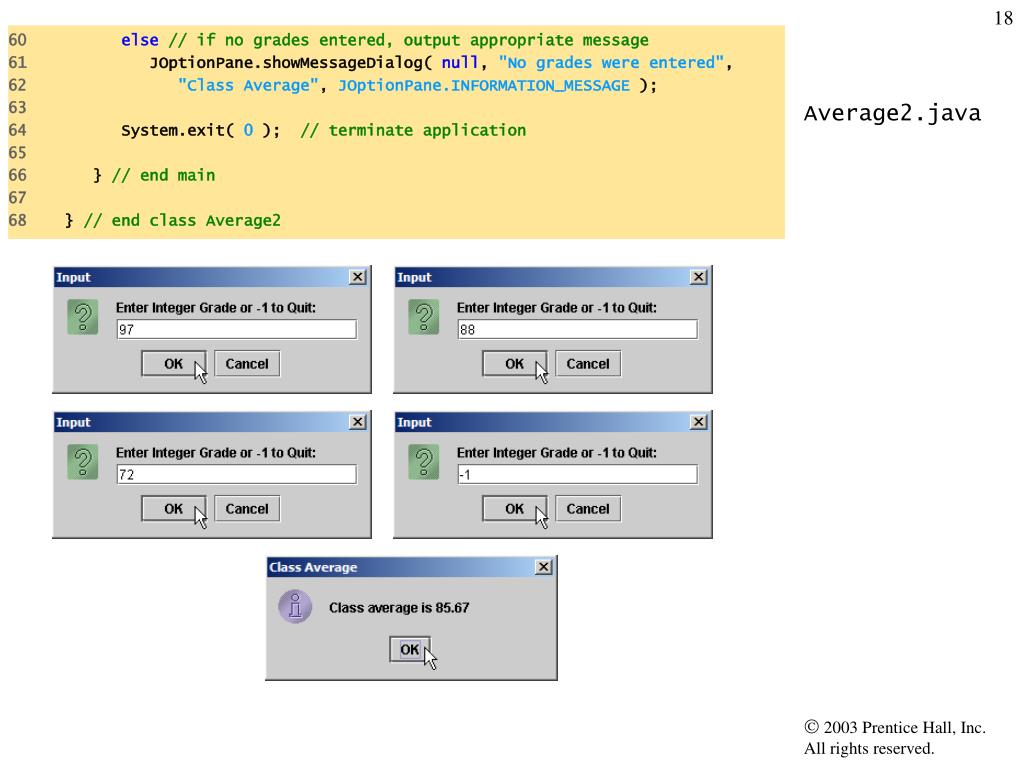This screenshot has height=768, width=1024.
Task: Close the Input dialog showing grade 88
Action: 698,277
